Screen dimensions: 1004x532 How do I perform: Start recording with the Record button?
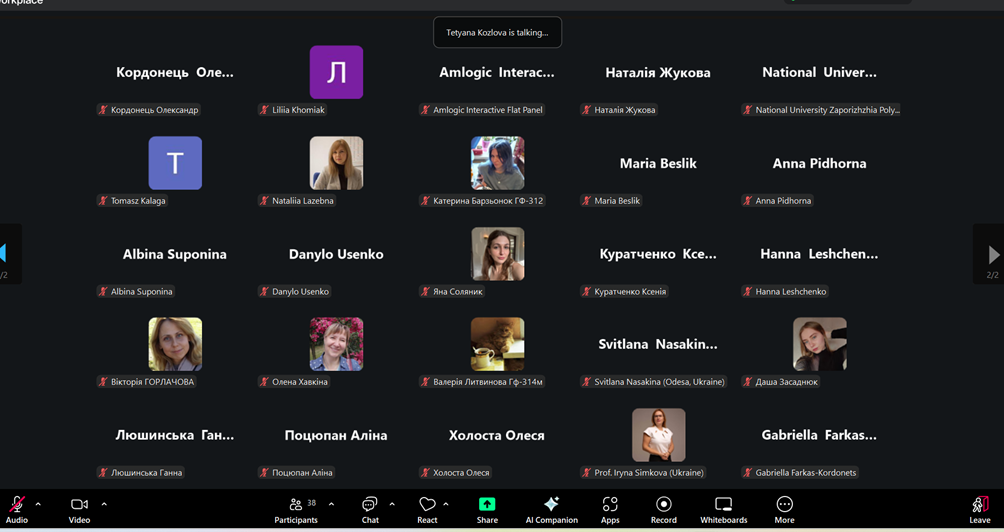[x=663, y=508]
